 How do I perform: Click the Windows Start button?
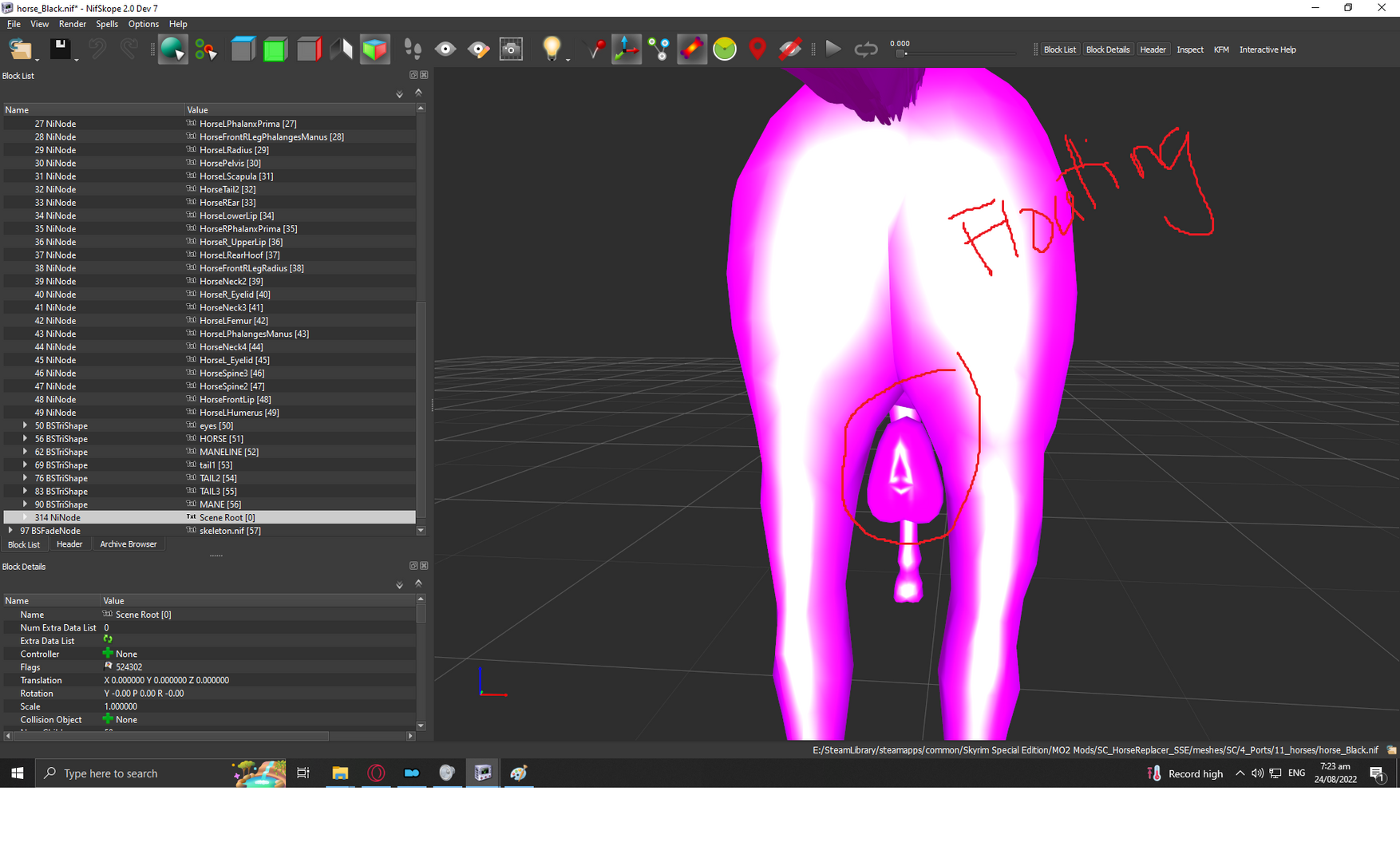pyautogui.click(x=17, y=773)
